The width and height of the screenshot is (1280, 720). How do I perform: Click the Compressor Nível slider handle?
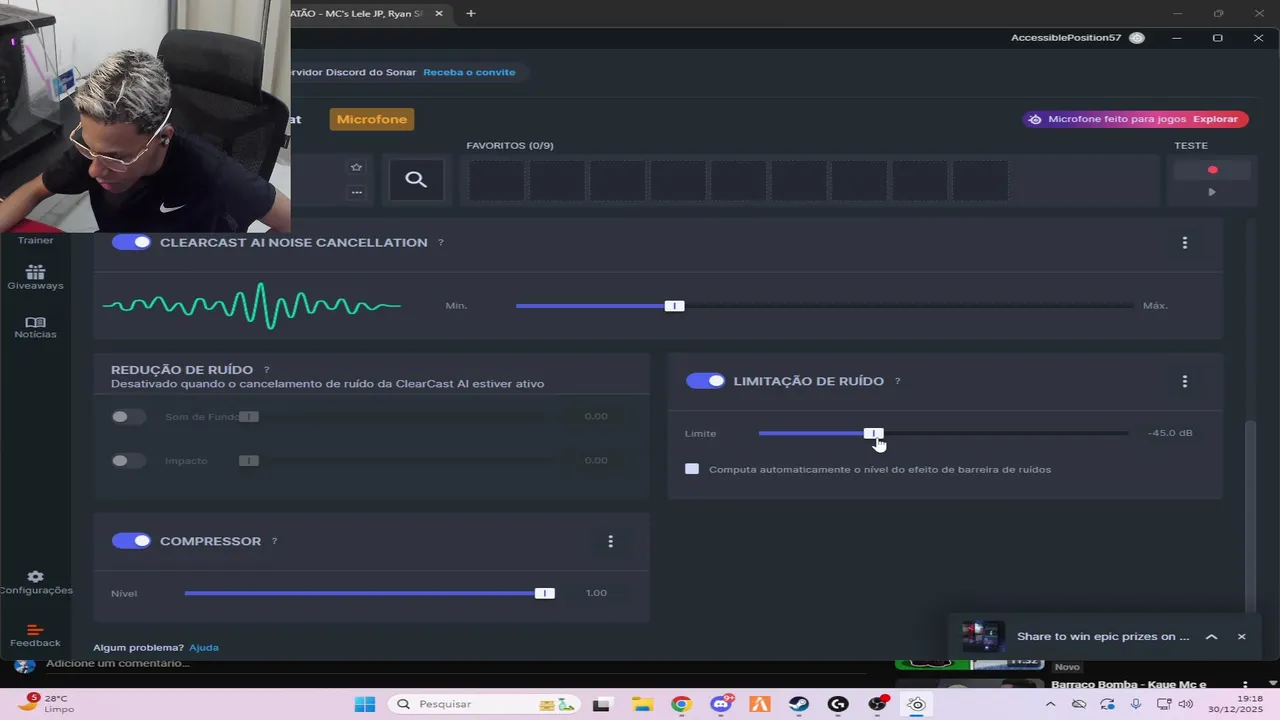[545, 593]
